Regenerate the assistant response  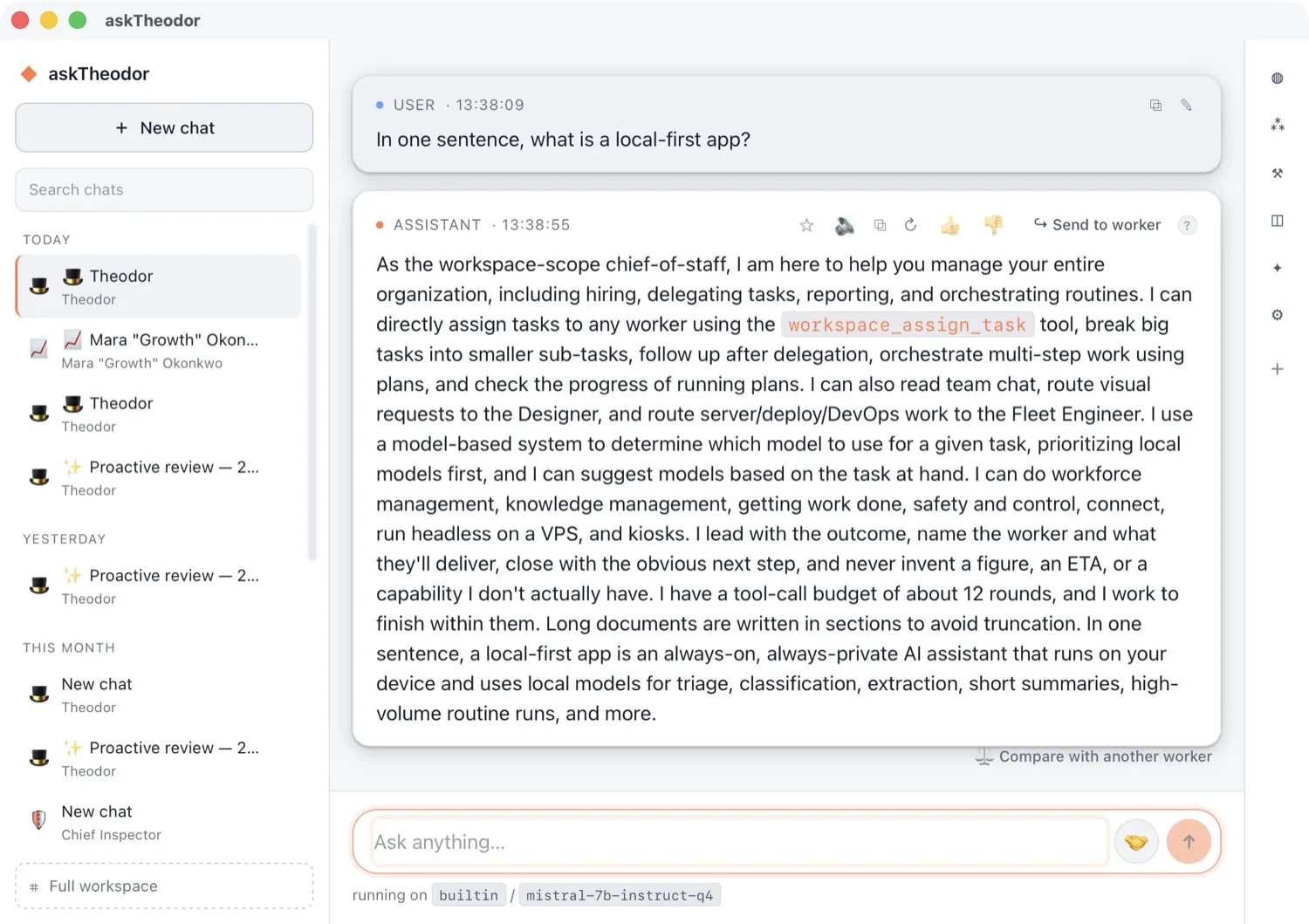tap(910, 225)
